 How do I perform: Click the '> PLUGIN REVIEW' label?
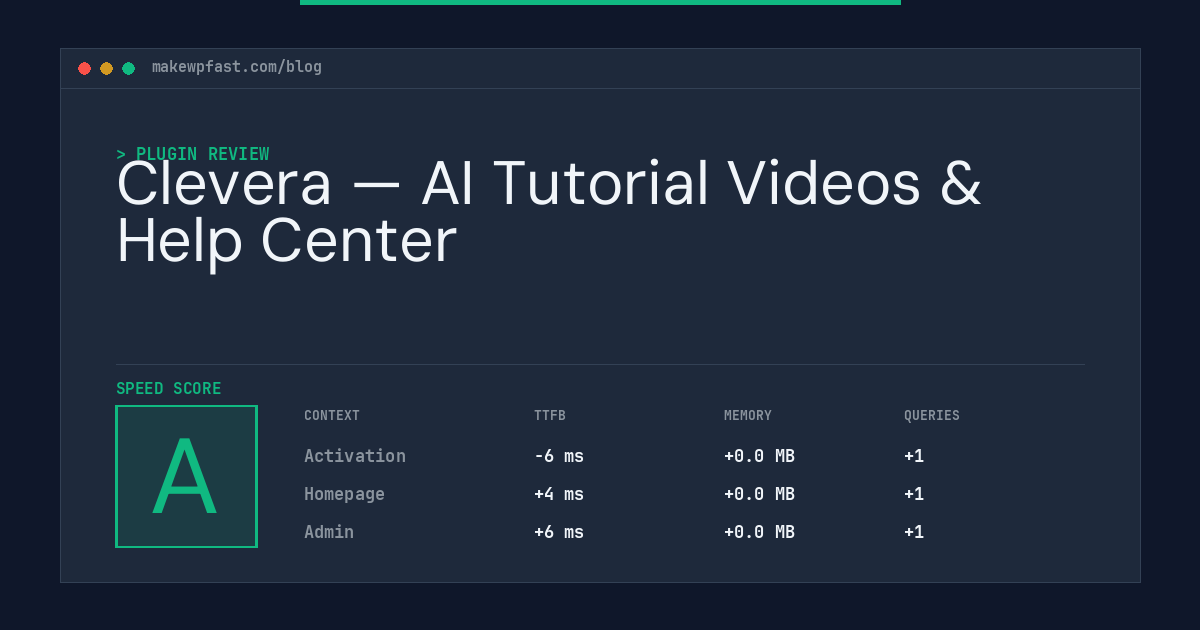[193, 154]
